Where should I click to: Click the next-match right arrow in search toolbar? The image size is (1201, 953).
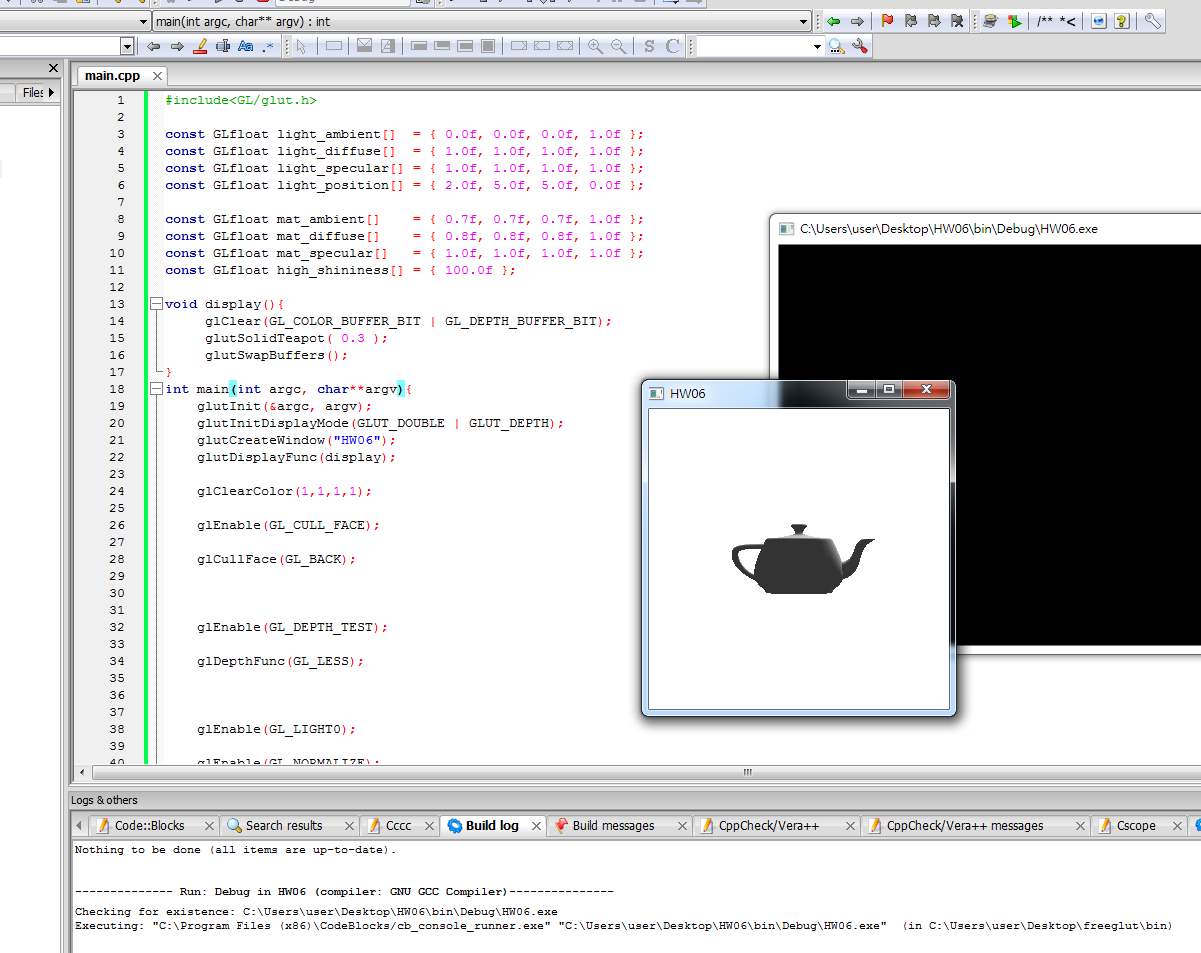tap(177, 46)
